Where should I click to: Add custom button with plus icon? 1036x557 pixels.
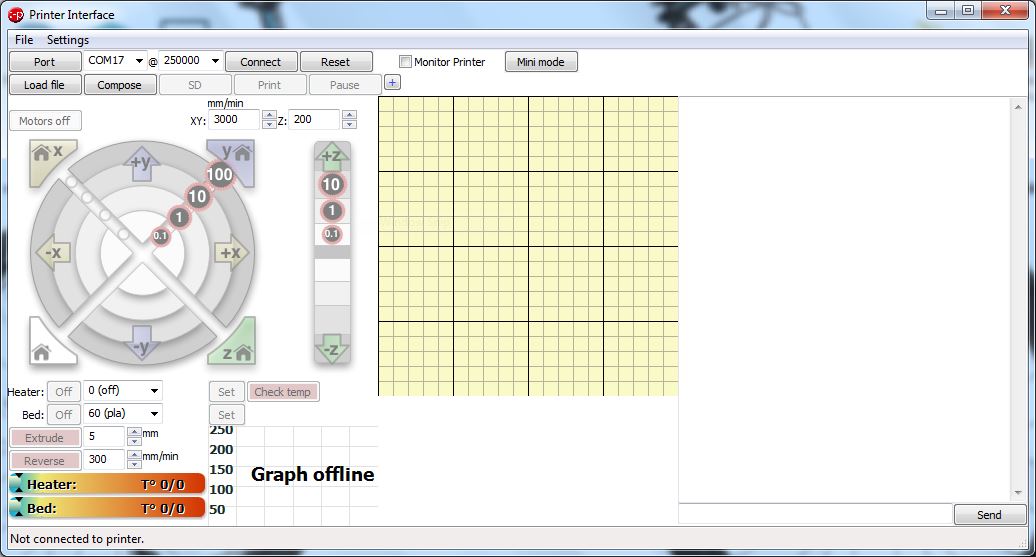392,83
